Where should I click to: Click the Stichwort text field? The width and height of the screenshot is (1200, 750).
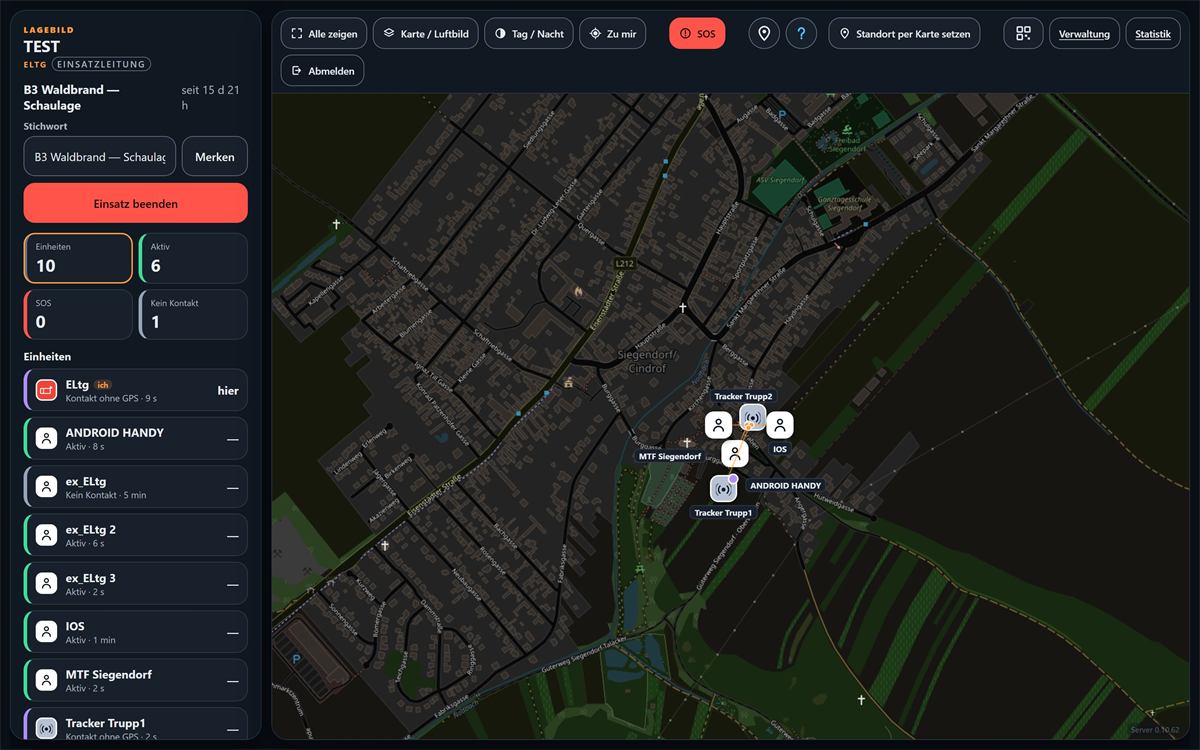(x=100, y=156)
